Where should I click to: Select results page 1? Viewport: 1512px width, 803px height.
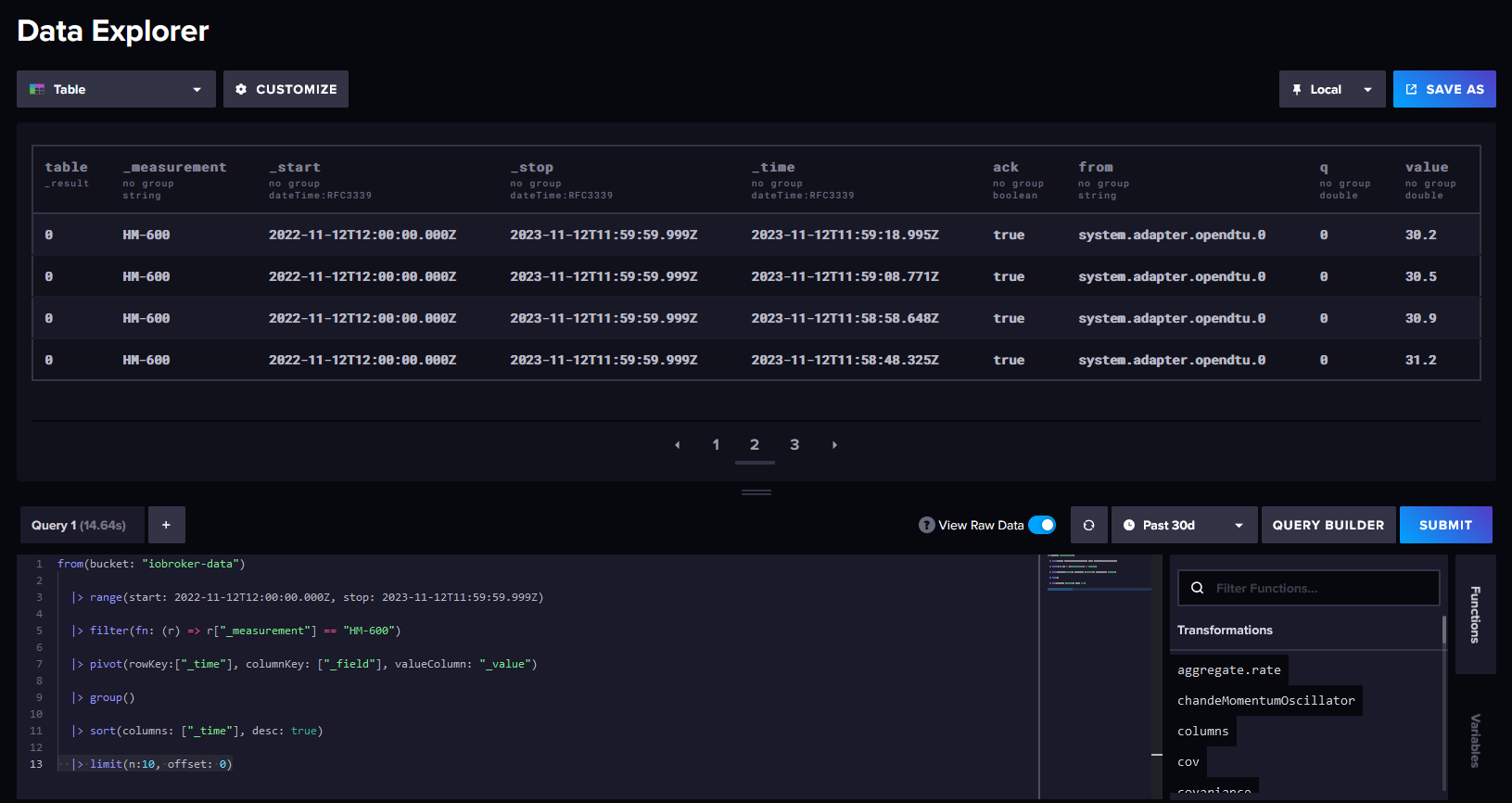(716, 445)
